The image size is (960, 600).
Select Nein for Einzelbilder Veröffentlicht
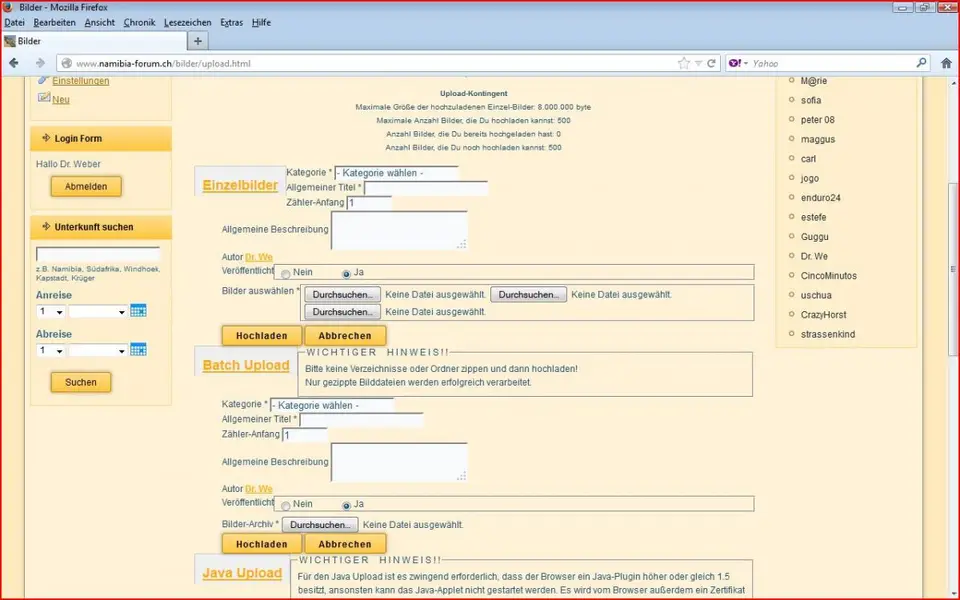(285, 274)
